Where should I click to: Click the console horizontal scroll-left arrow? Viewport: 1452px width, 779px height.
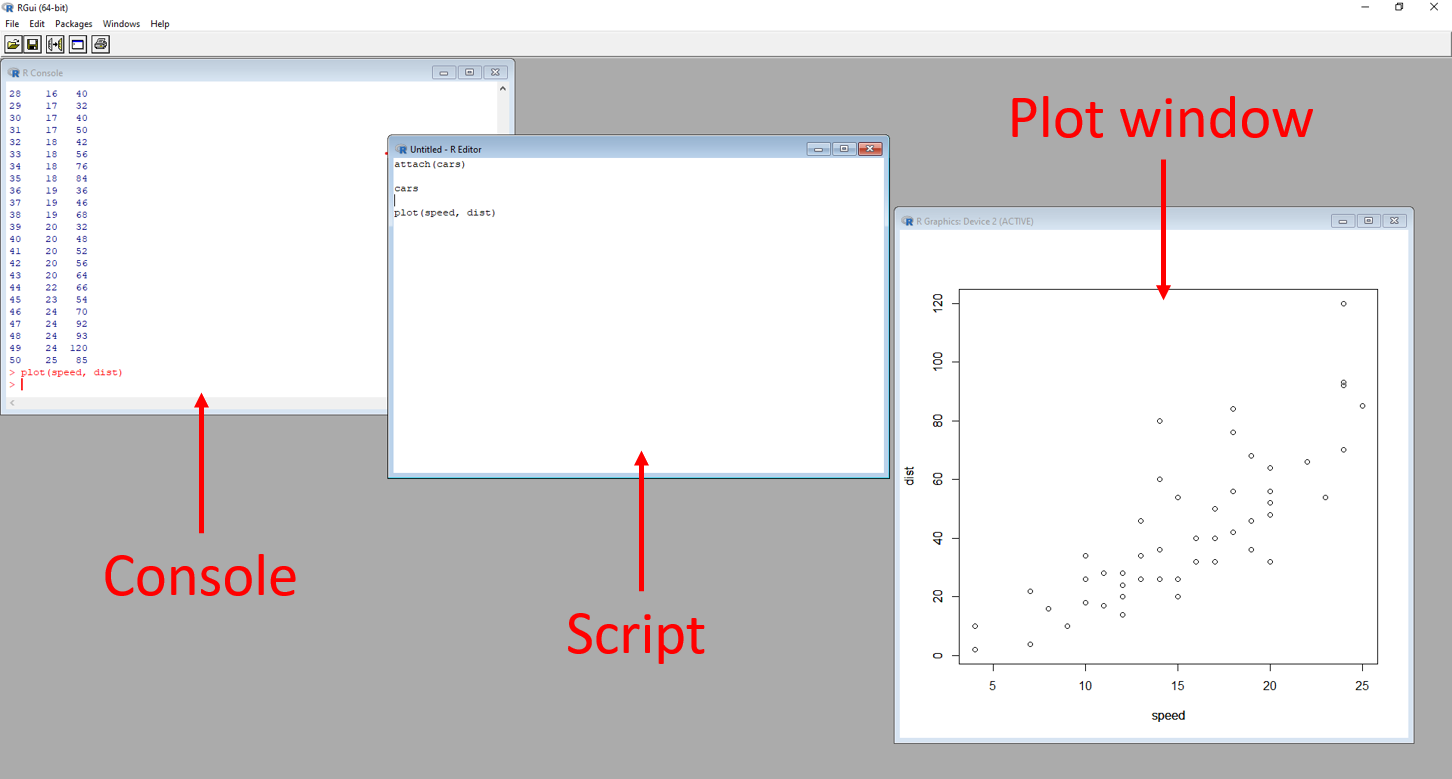(x=12, y=403)
